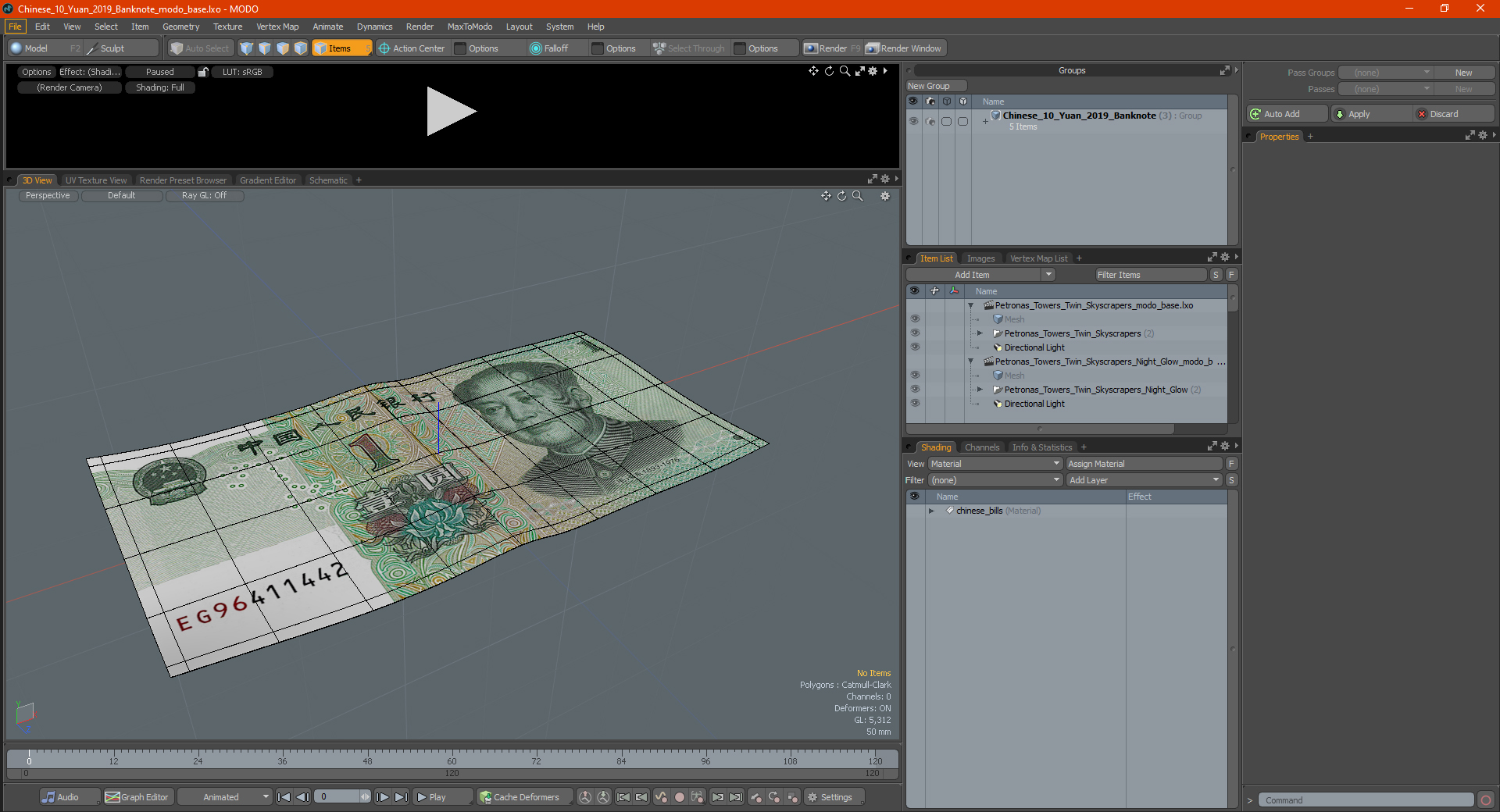Switch to UV Texture View tab
Viewport: 1500px width, 812px height.
[95, 180]
